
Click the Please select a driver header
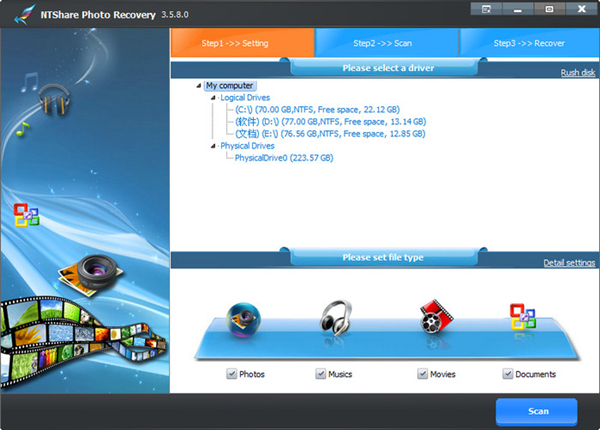[x=385, y=68]
